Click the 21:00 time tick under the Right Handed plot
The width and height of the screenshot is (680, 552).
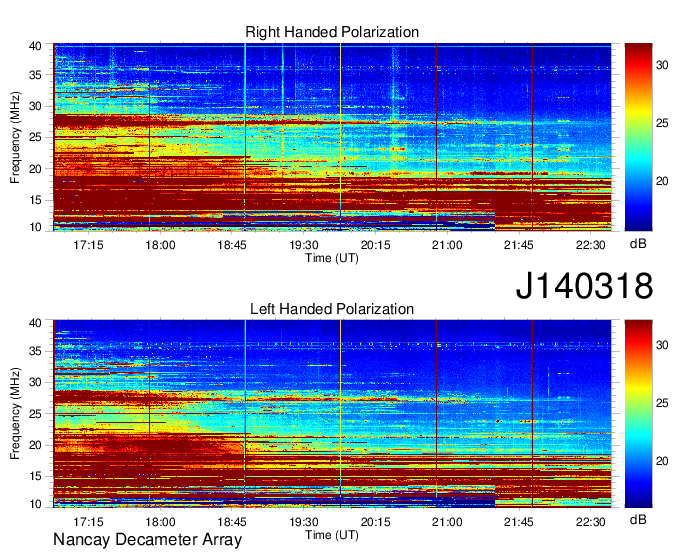coord(447,245)
